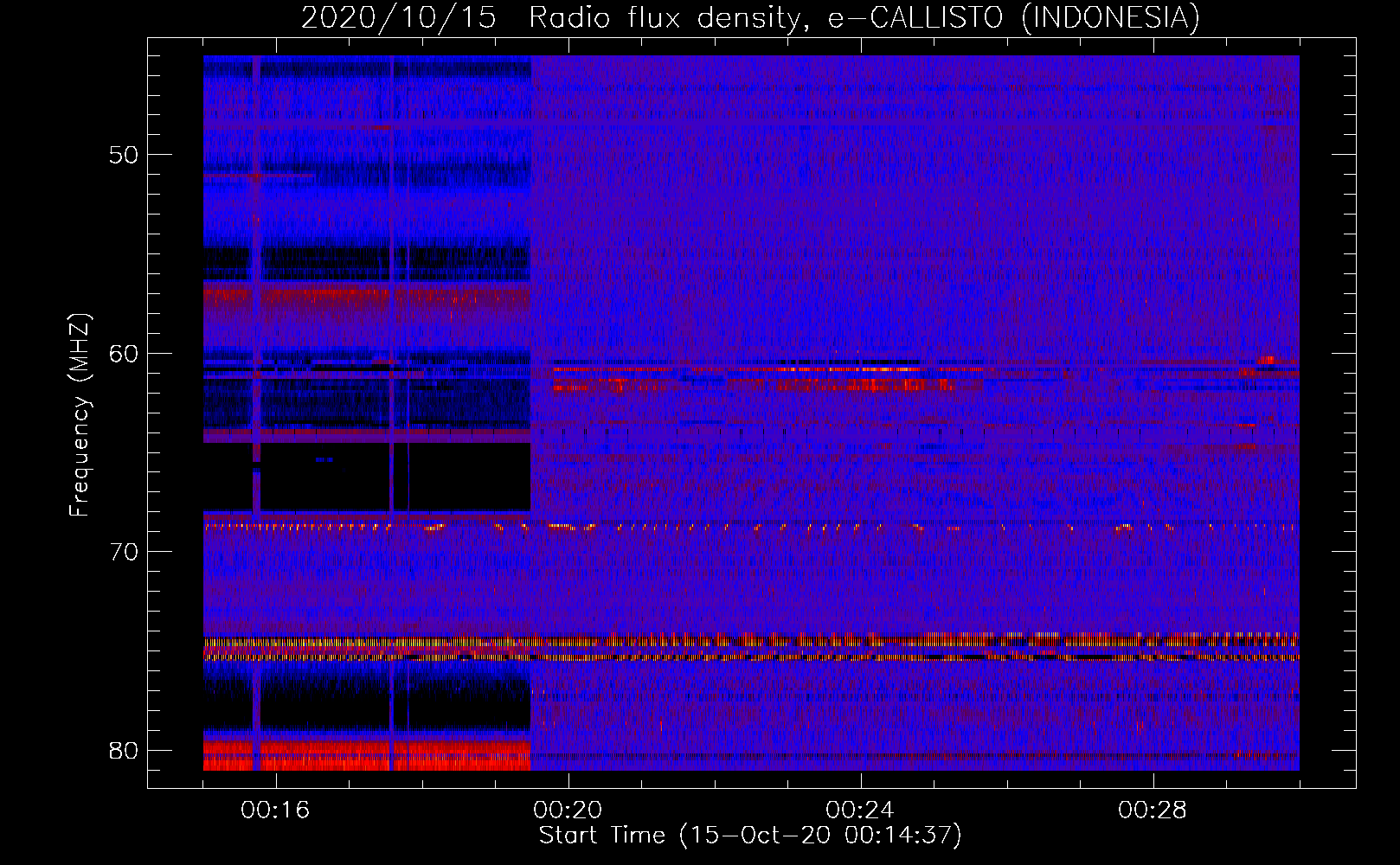Screen dimensions: 1400x865
Task: Click the plot title "Radio flux density, e-CALLISTO (INDONESIA)"
Action: (x=864, y=17)
